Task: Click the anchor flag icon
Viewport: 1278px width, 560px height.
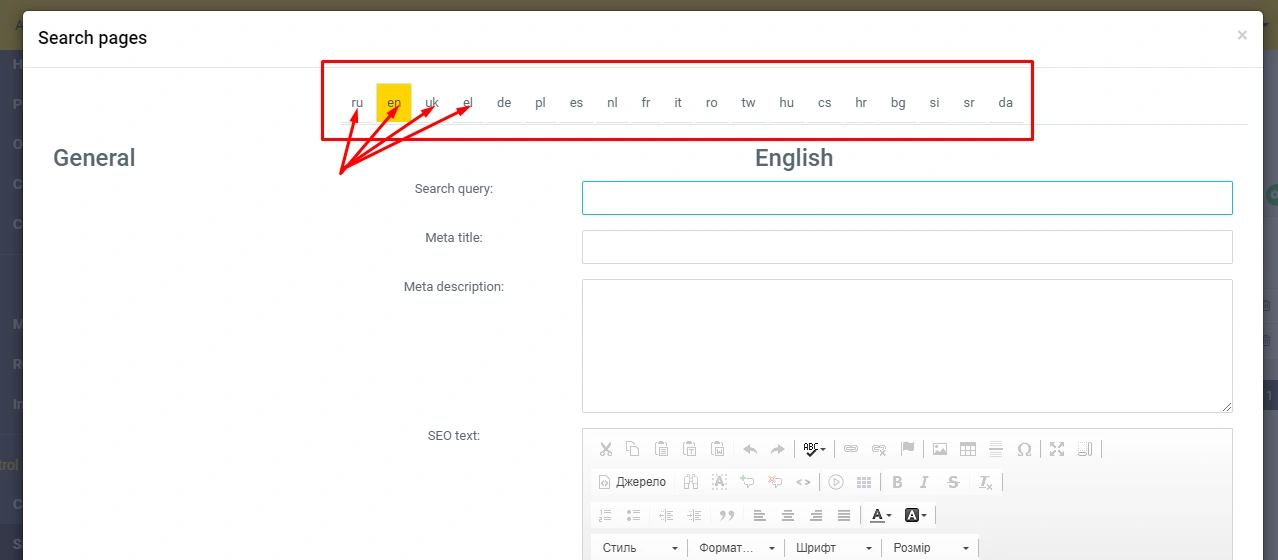Action: [x=907, y=449]
